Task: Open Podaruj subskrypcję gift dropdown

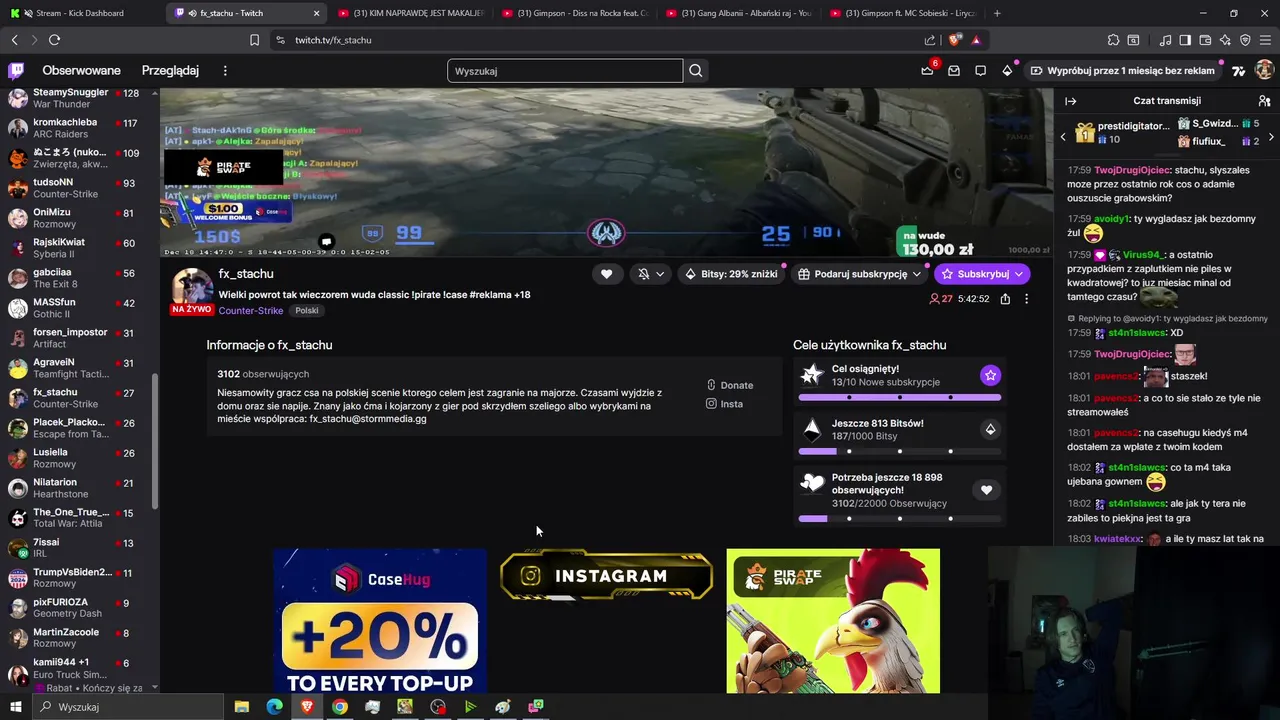Action: tap(861, 274)
